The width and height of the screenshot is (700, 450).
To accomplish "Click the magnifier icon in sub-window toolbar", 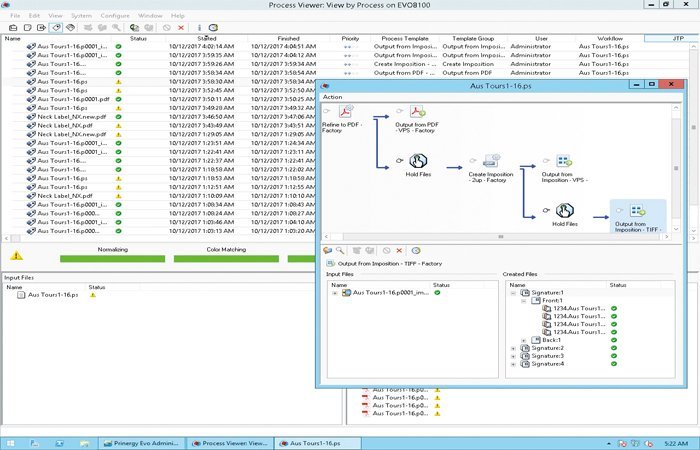I will (340, 251).
